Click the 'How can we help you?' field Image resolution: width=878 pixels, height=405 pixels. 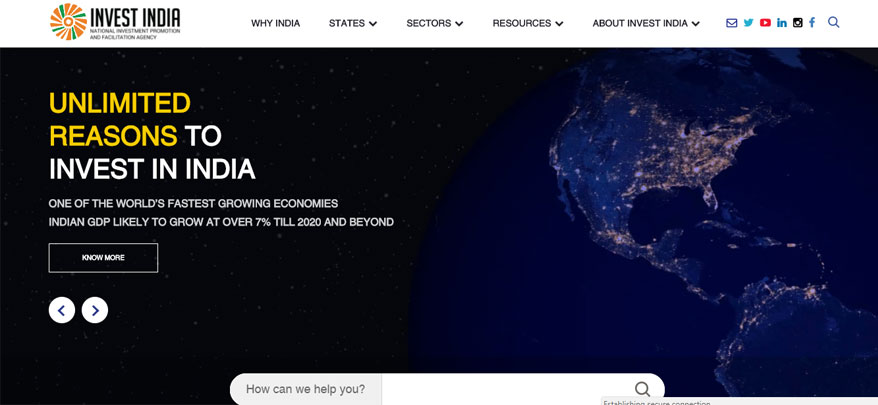pos(447,389)
